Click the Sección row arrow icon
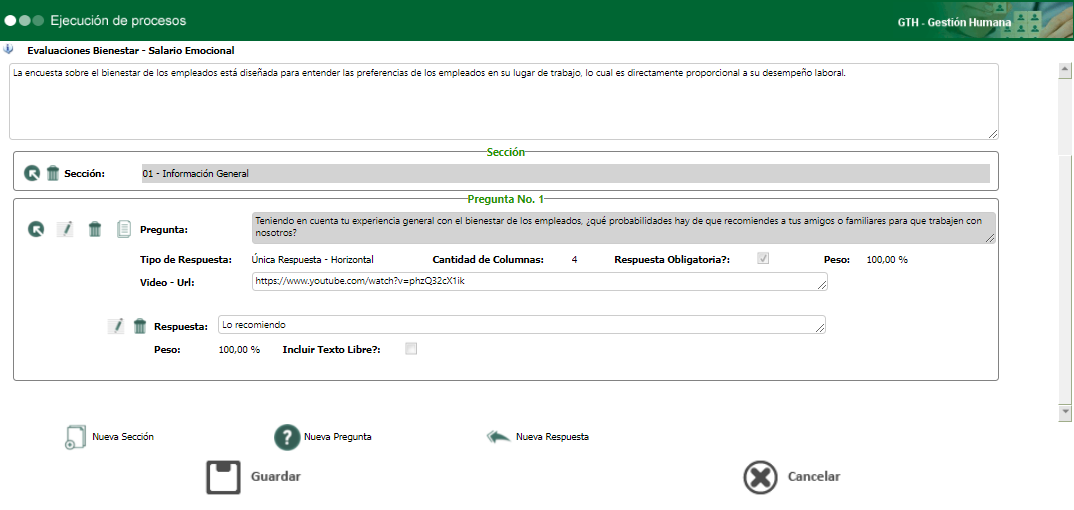 32,173
